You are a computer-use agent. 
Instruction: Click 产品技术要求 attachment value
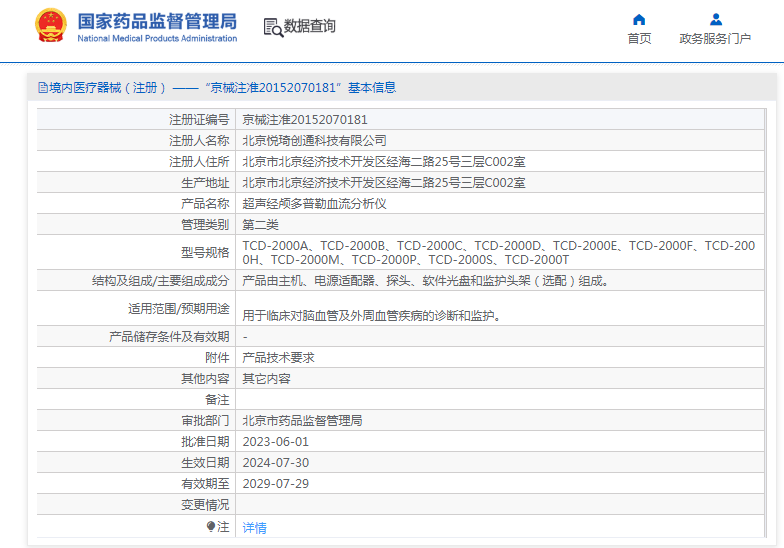[278, 358]
